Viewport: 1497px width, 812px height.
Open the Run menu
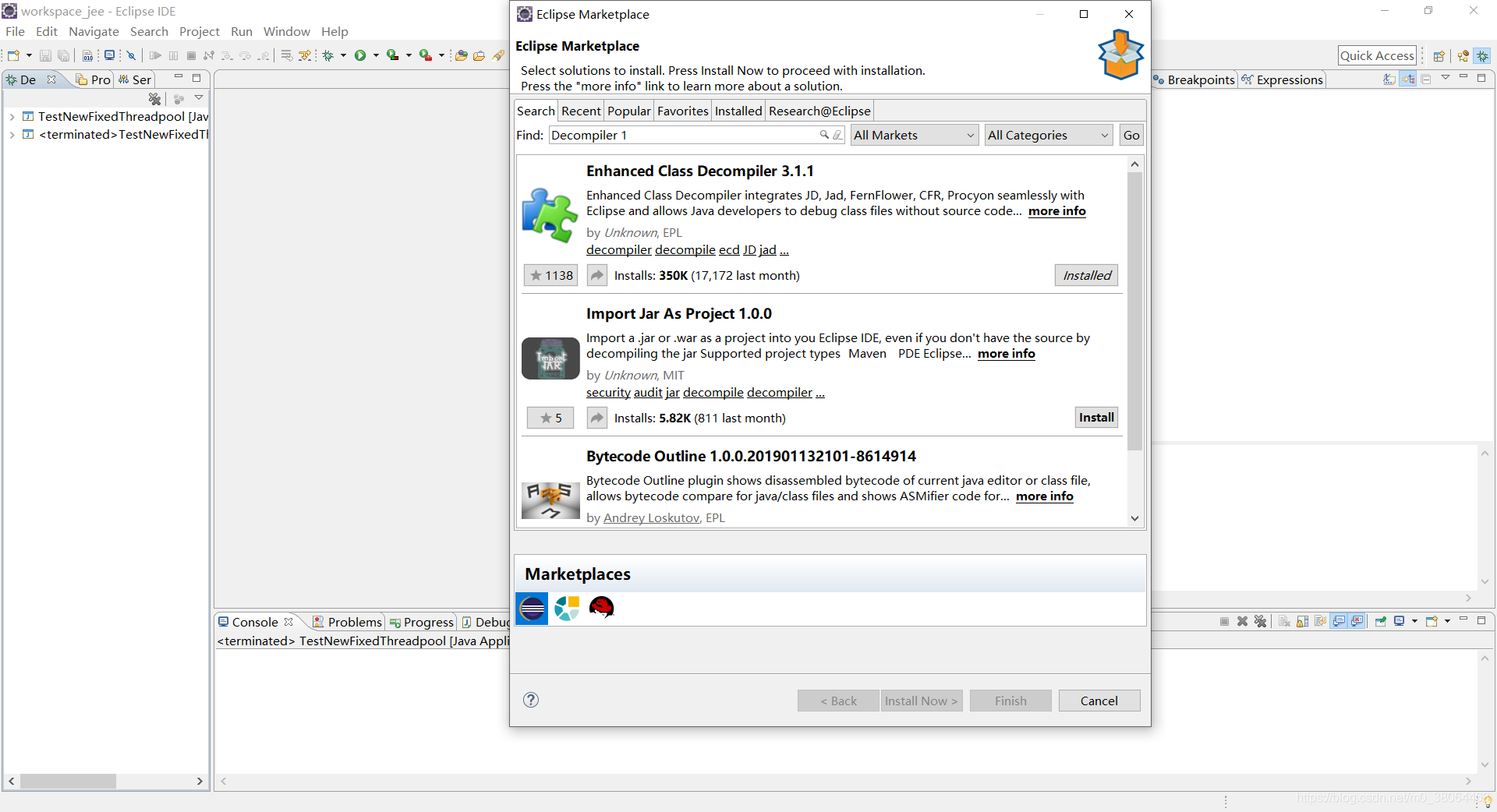click(241, 31)
